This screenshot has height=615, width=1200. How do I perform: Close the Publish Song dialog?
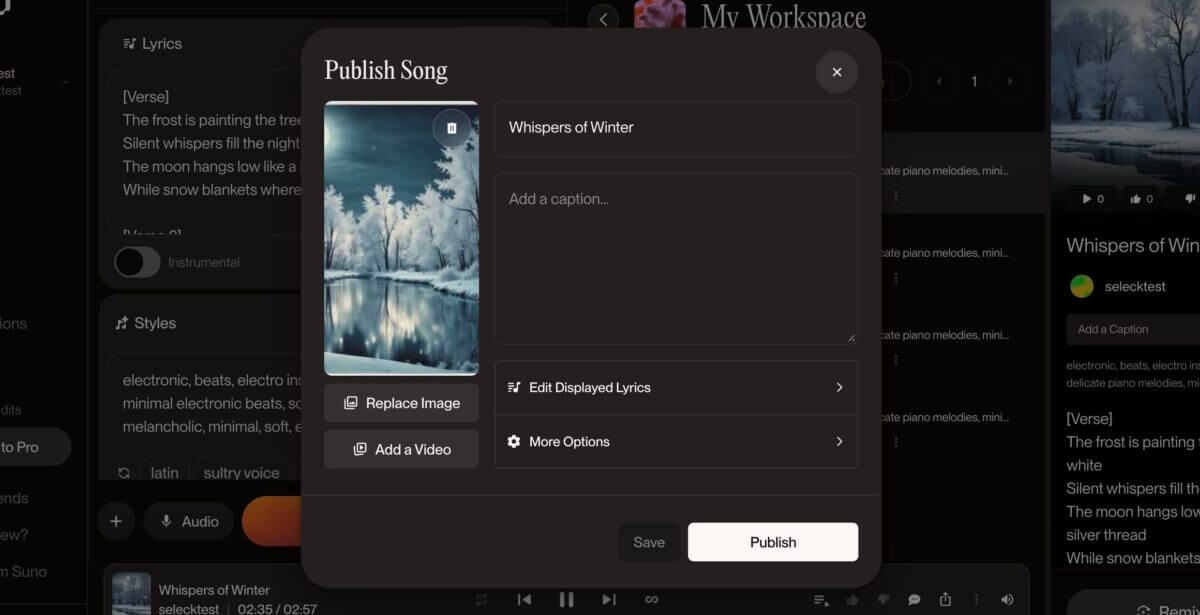pyautogui.click(x=837, y=72)
